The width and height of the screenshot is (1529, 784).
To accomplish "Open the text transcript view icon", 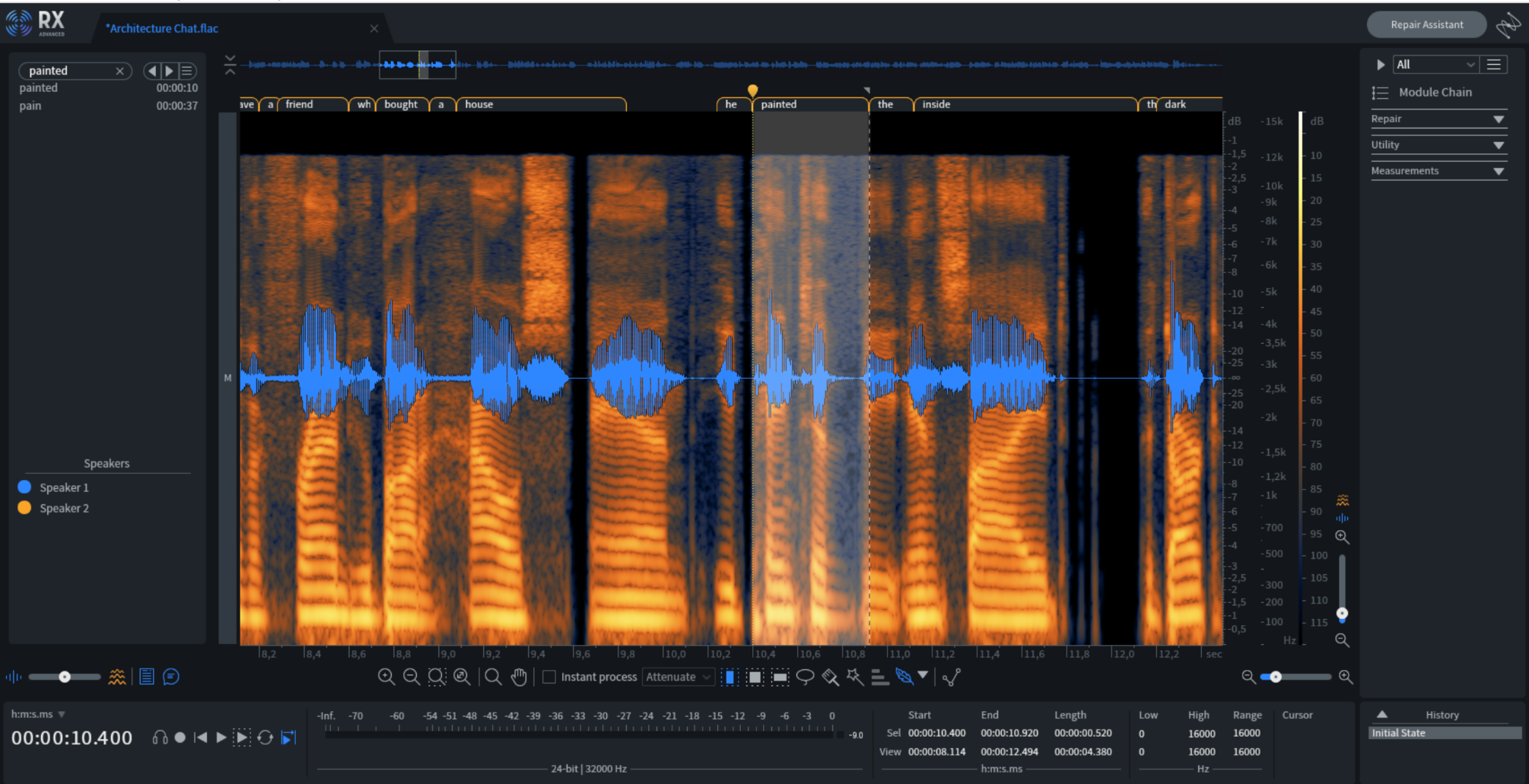I will coord(147,677).
